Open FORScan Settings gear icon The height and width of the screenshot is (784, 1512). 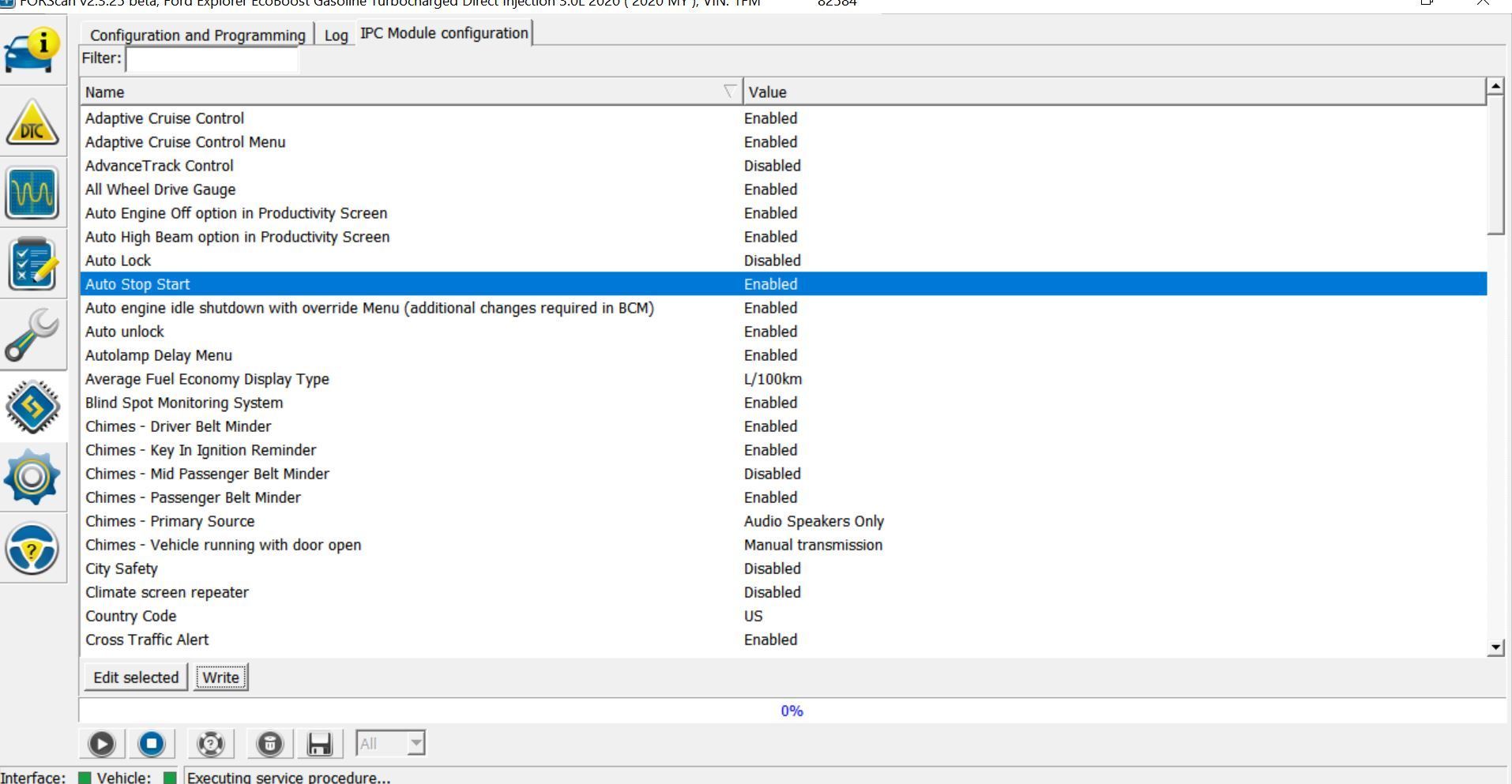pyautogui.click(x=33, y=477)
